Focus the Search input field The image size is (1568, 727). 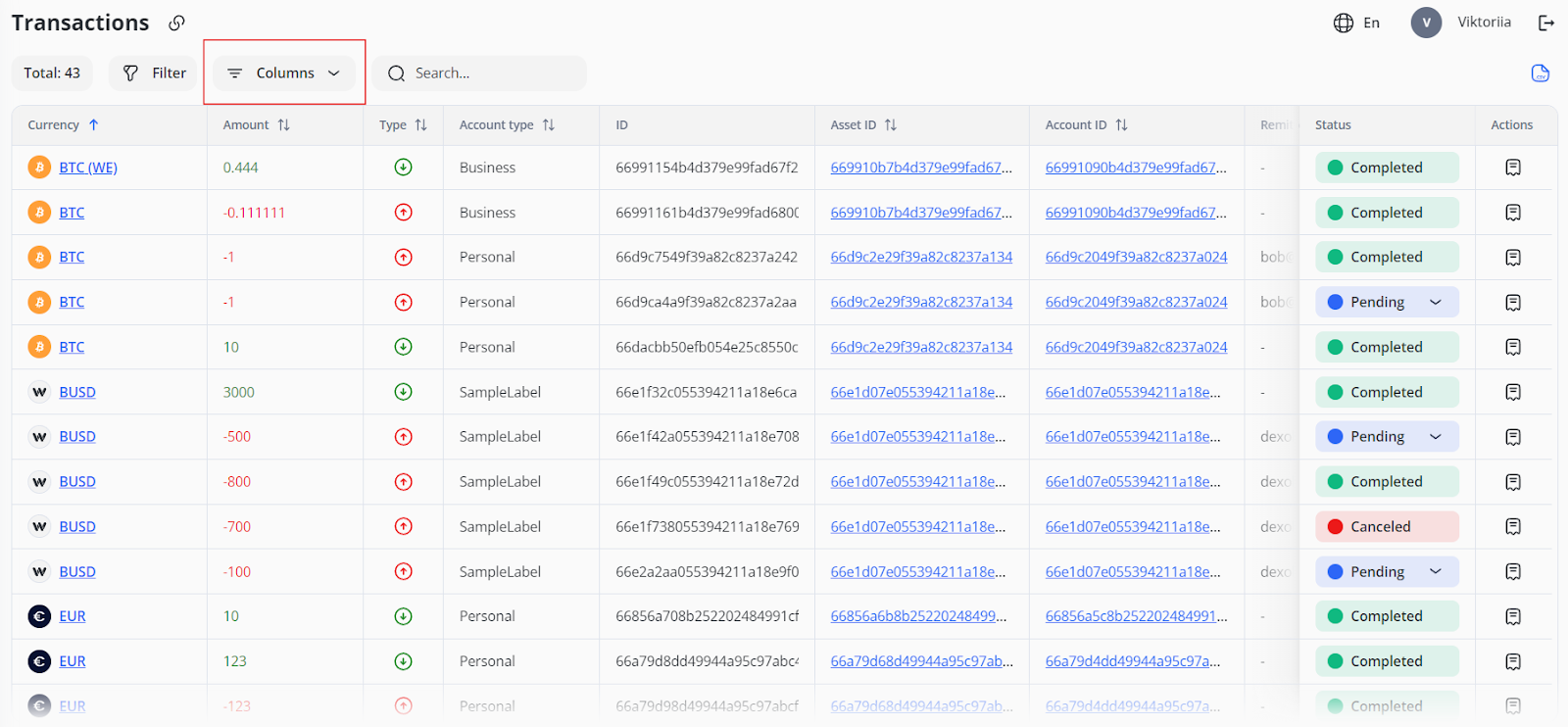coord(479,73)
